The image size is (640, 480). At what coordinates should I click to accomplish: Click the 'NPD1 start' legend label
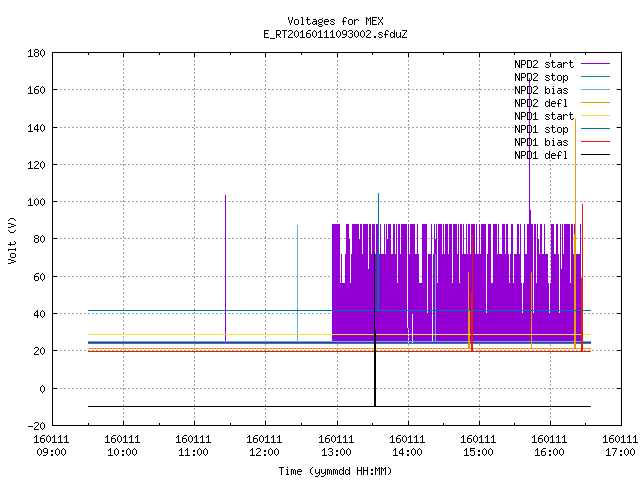tap(544, 116)
